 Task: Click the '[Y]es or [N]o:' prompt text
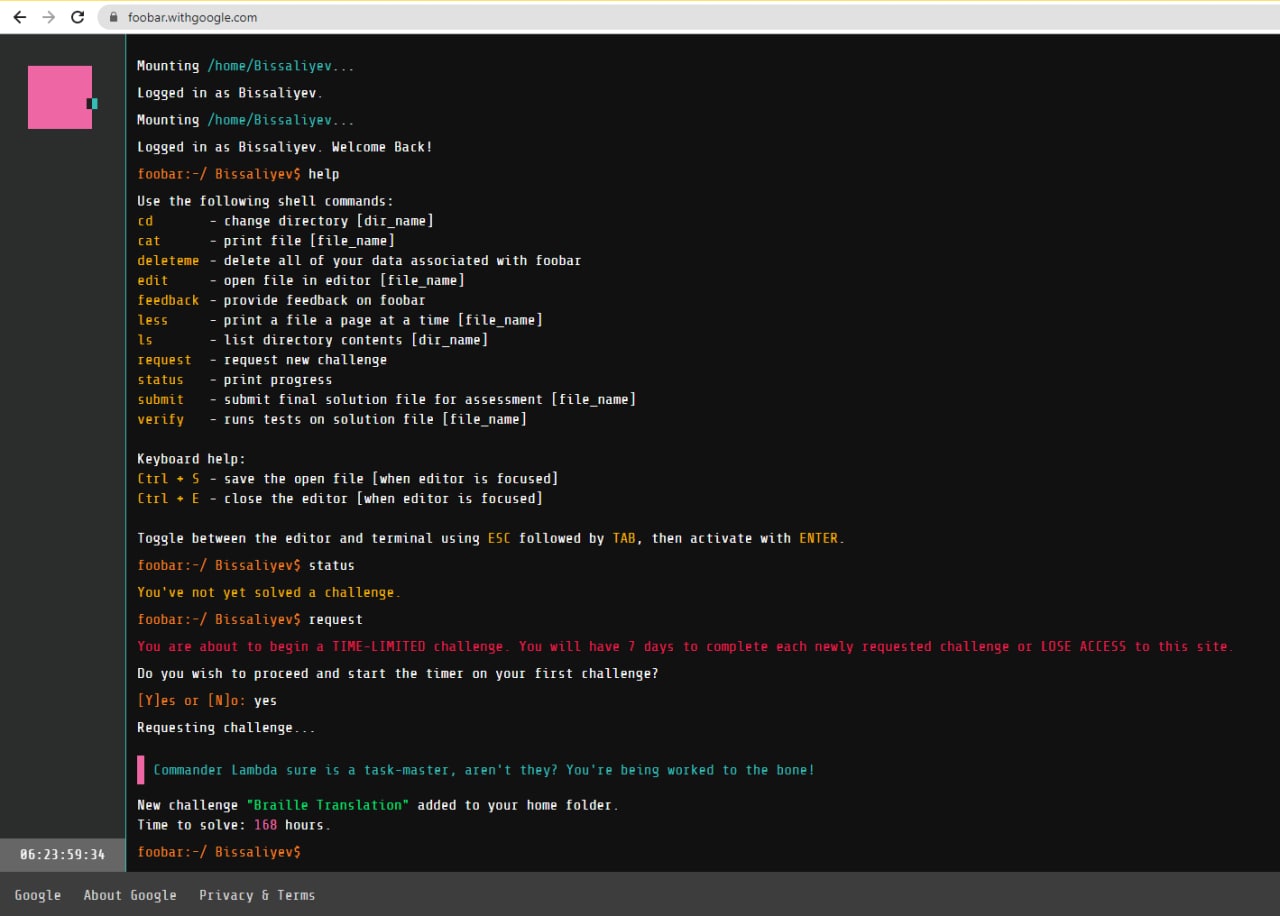point(191,701)
